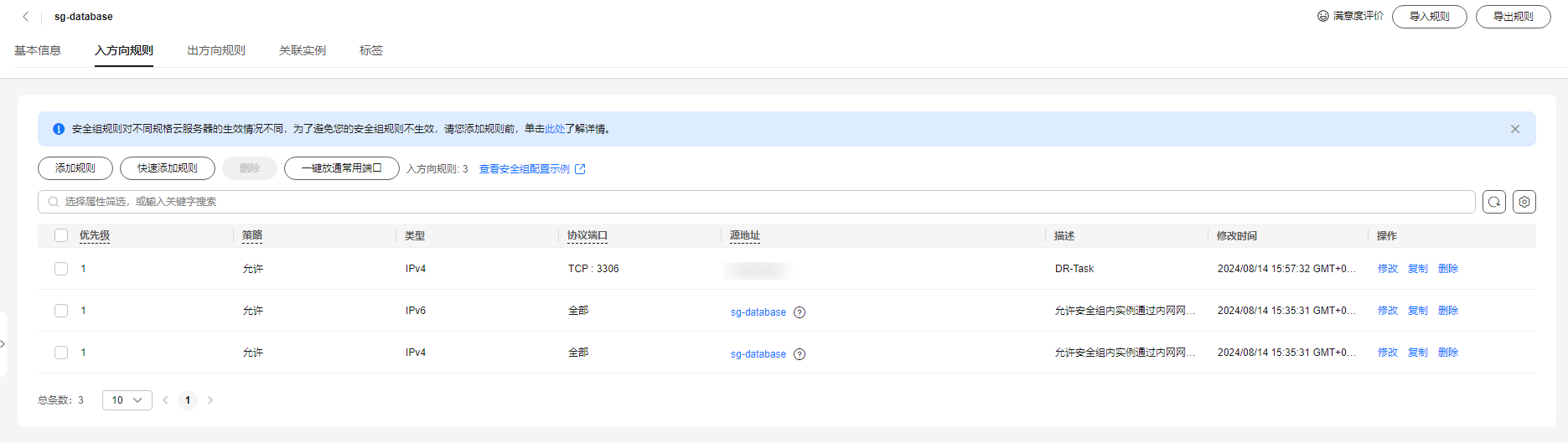Expand the left side panel arrow
The height and width of the screenshot is (443, 1568).
click(3, 344)
